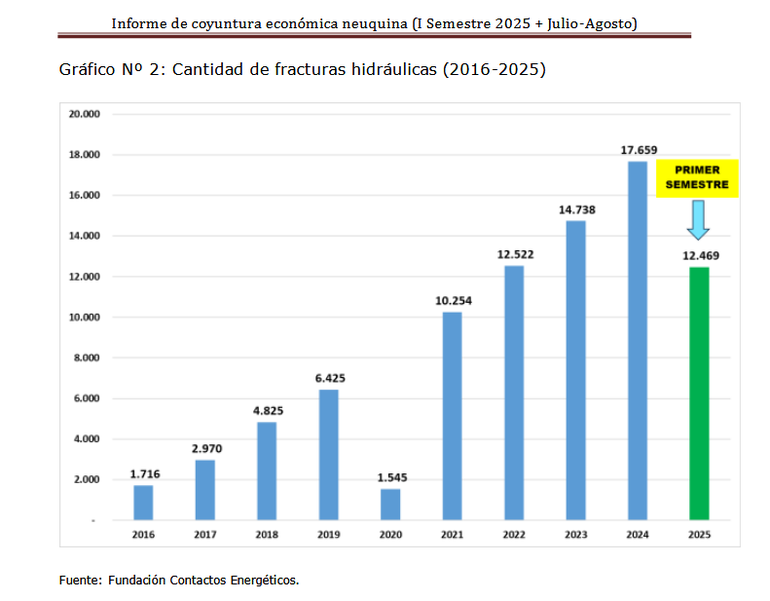770x601 pixels.
Task: Select the green 2025 bar
Action: point(698,393)
